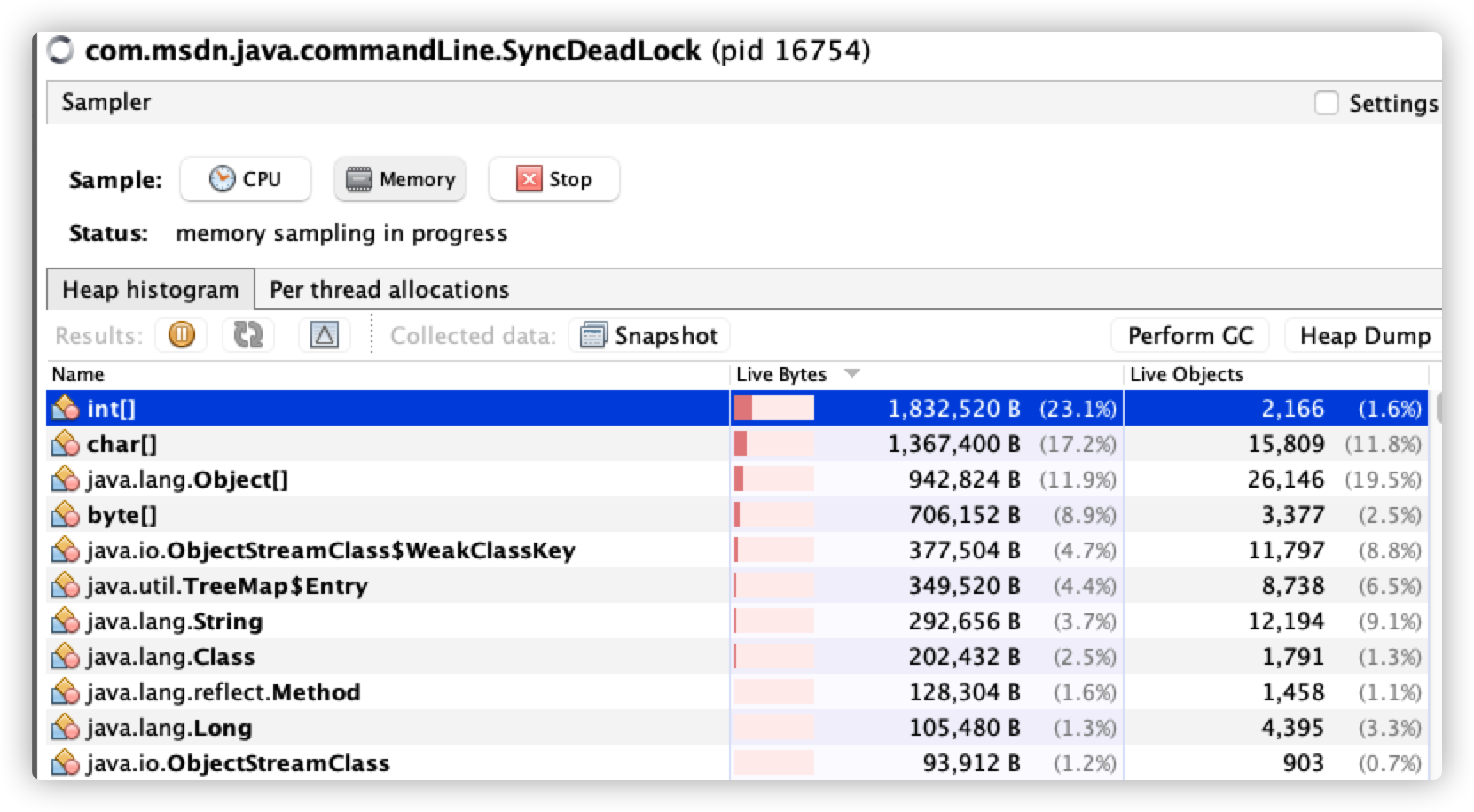Screen dimensions: 1474x812
Task: Click the memory chip icon on Memory button
Action: click(358, 178)
